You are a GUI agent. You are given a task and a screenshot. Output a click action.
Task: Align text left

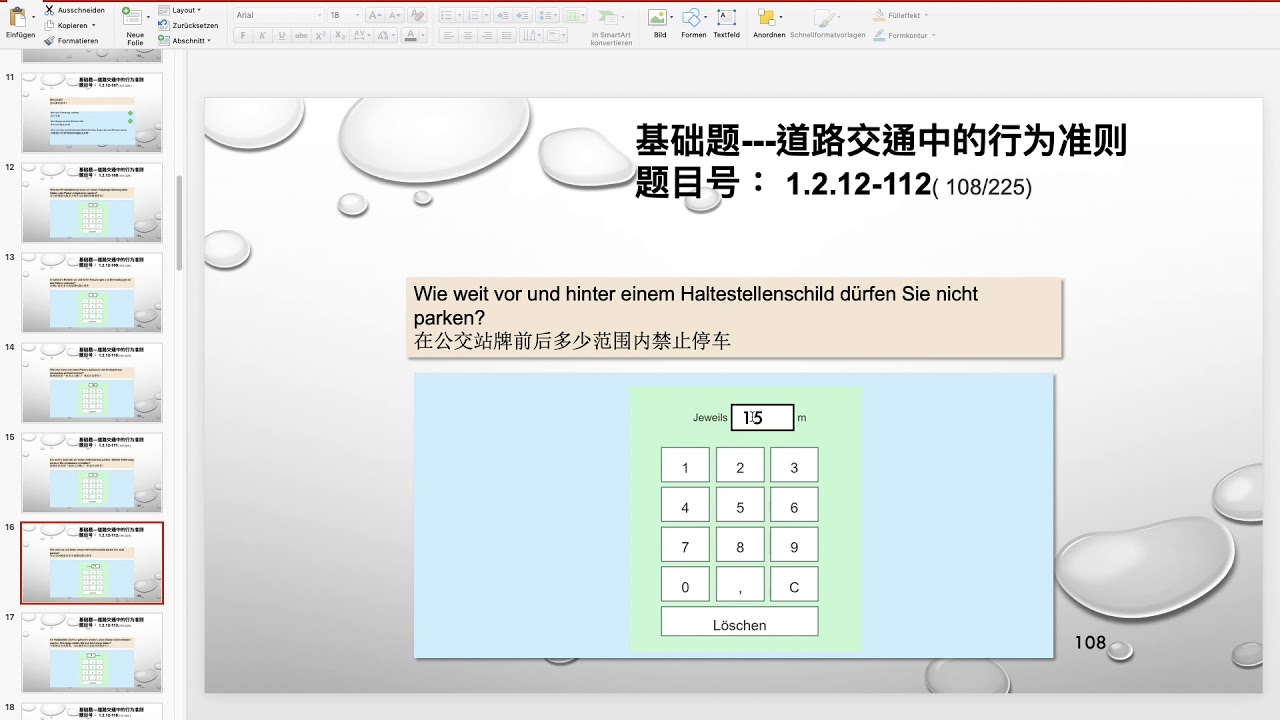pyautogui.click(x=447, y=35)
